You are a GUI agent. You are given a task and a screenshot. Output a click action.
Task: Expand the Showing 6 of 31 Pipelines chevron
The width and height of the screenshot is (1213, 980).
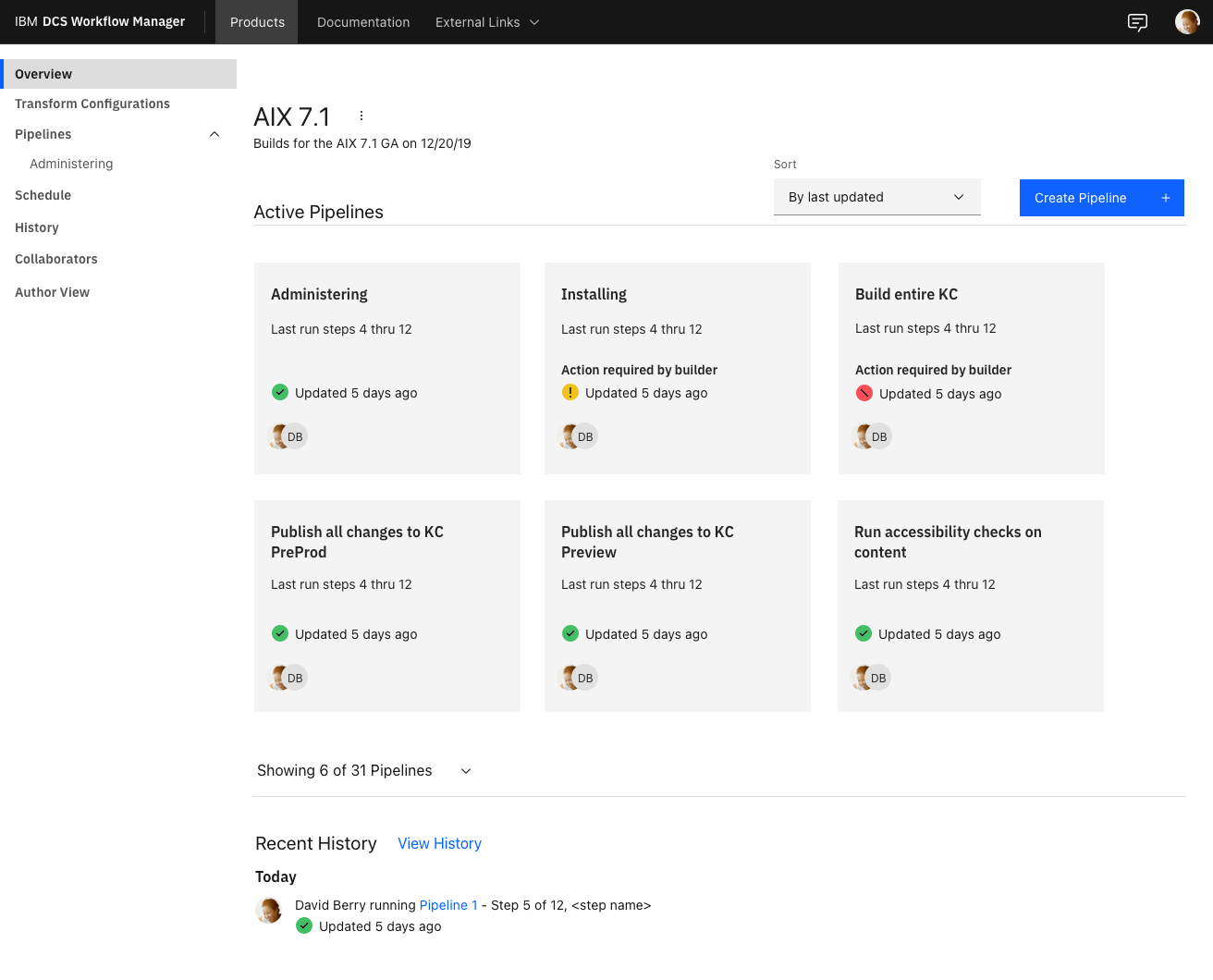pyautogui.click(x=466, y=771)
